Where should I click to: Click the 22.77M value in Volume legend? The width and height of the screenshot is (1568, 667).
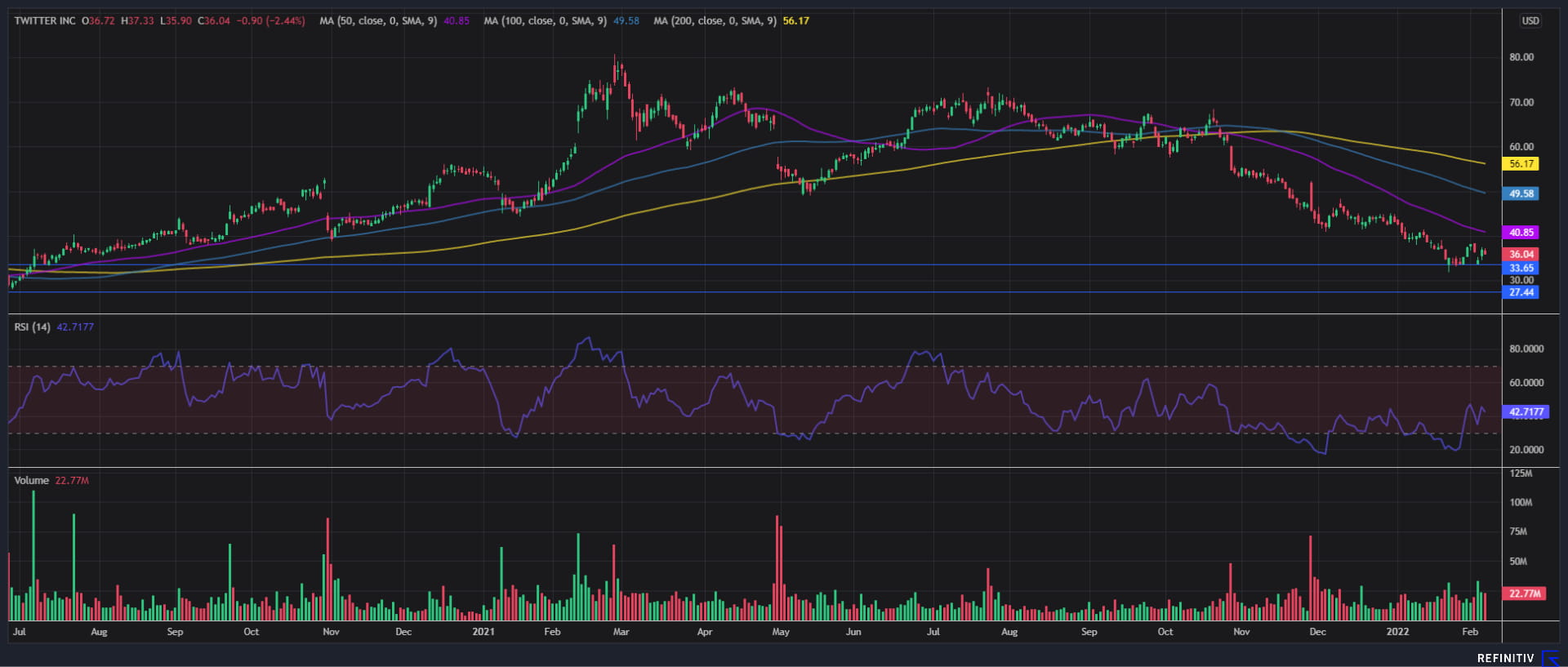tap(72, 480)
